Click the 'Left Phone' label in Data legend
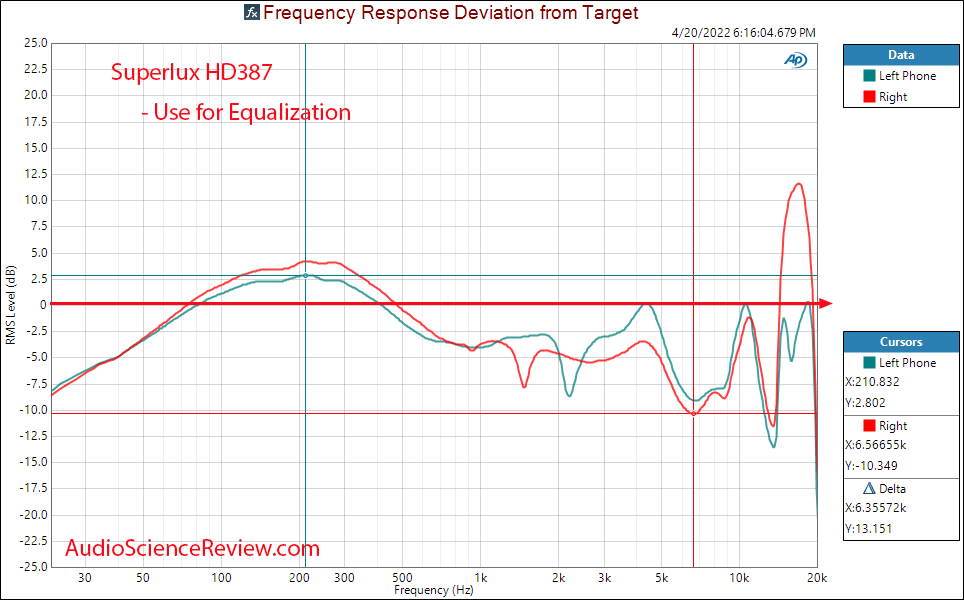Viewport: 964px width, 600px height. (x=907, y=76)
